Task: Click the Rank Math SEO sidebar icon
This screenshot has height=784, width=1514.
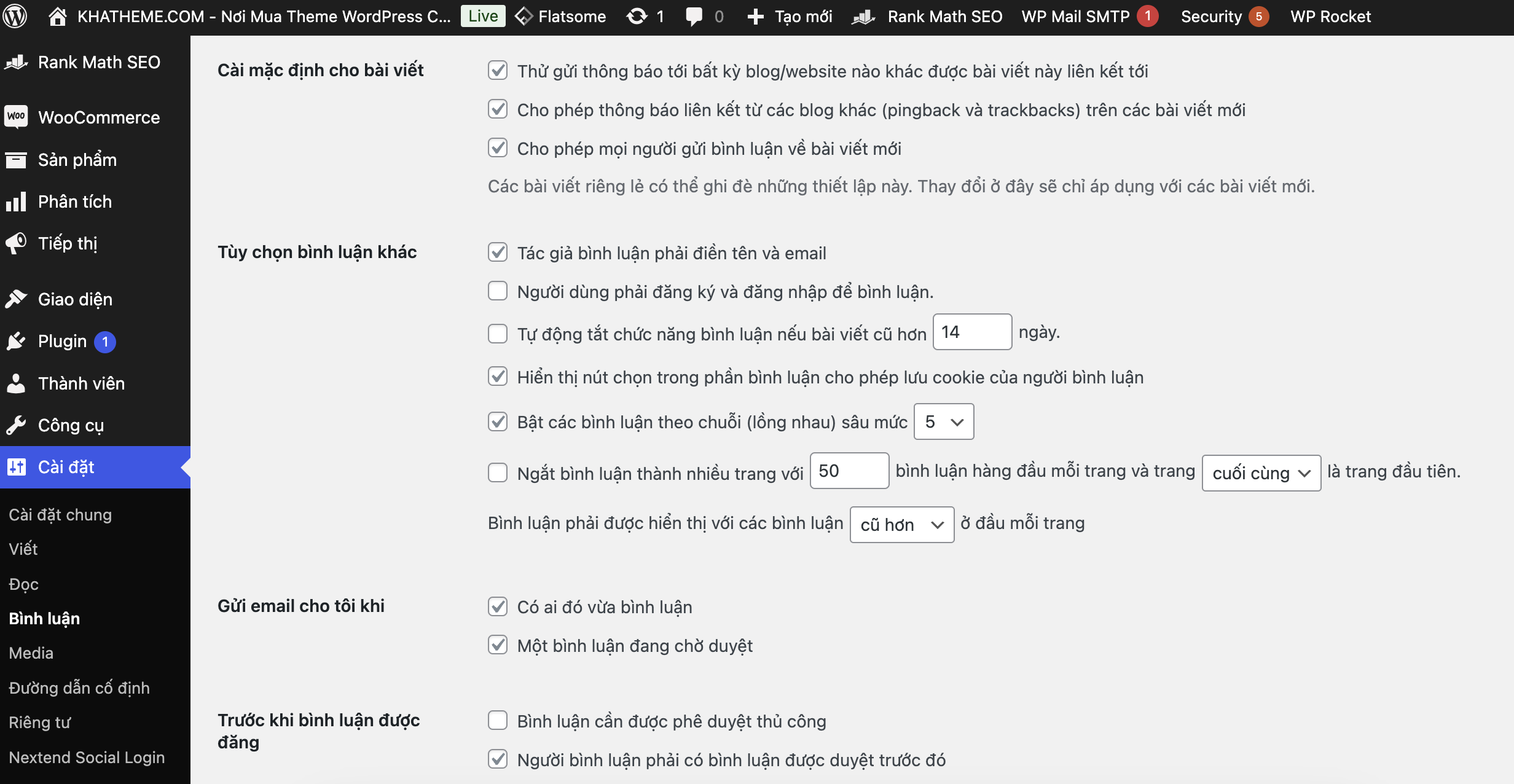Action: [x=16, y=62]
